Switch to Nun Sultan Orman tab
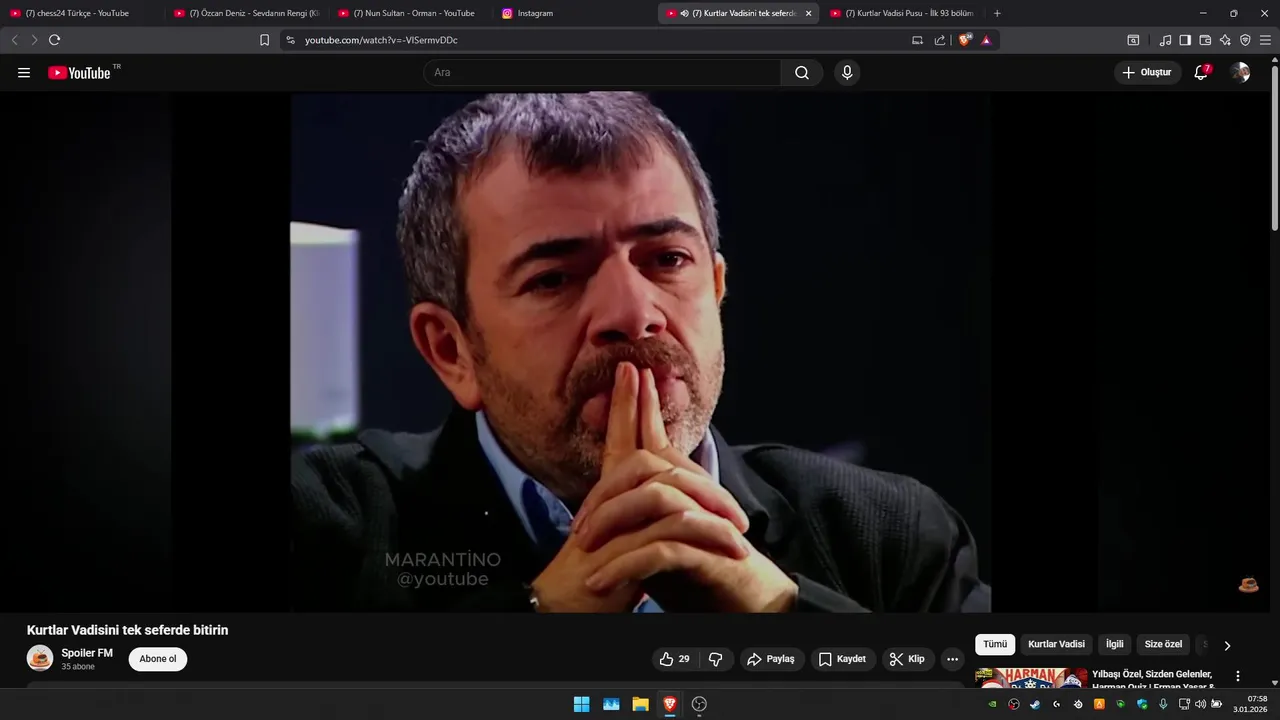This screenshot has height=720, width=1280. point(410,13)
